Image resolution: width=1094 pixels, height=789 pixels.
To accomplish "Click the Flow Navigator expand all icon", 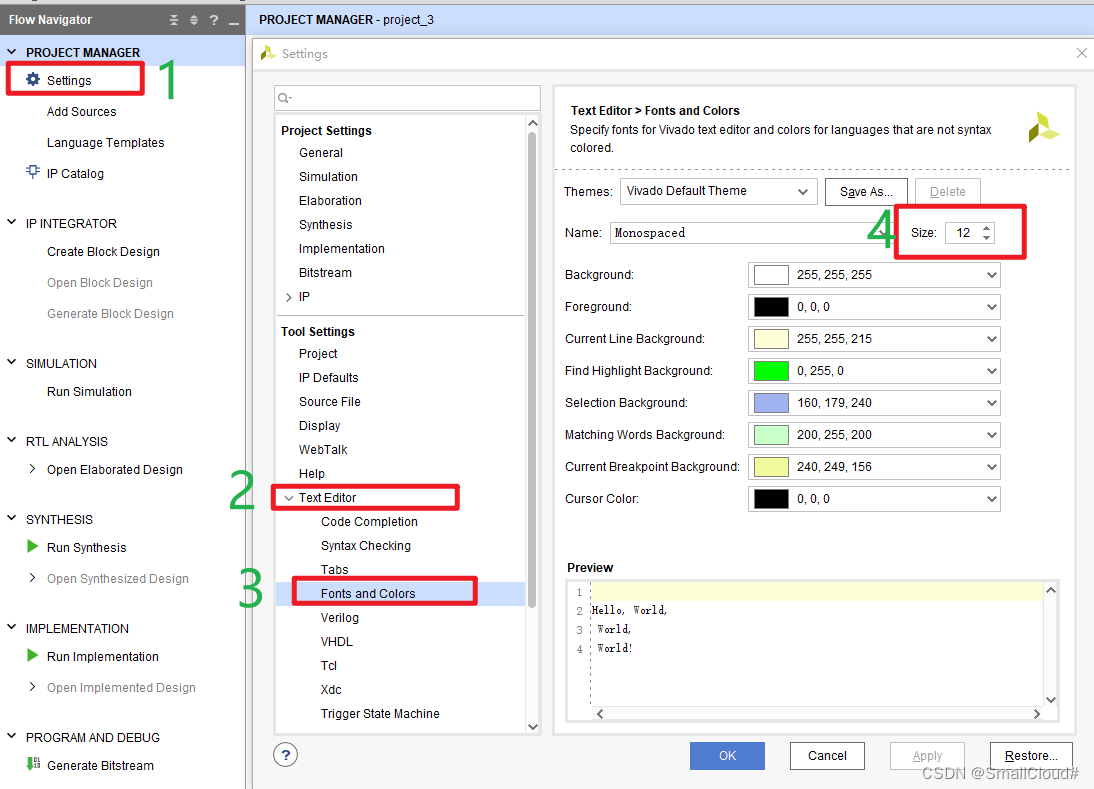I will 194,20.
